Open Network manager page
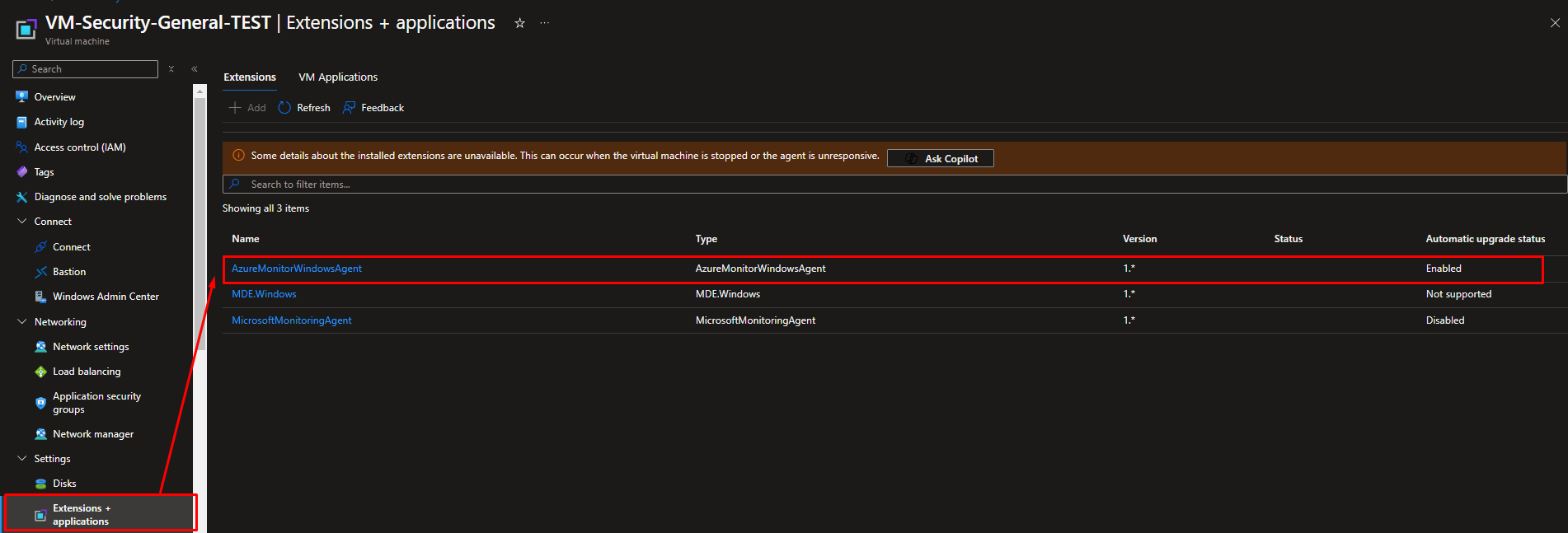This screenshot has height=533, width=1568. [x=93, y=434]
